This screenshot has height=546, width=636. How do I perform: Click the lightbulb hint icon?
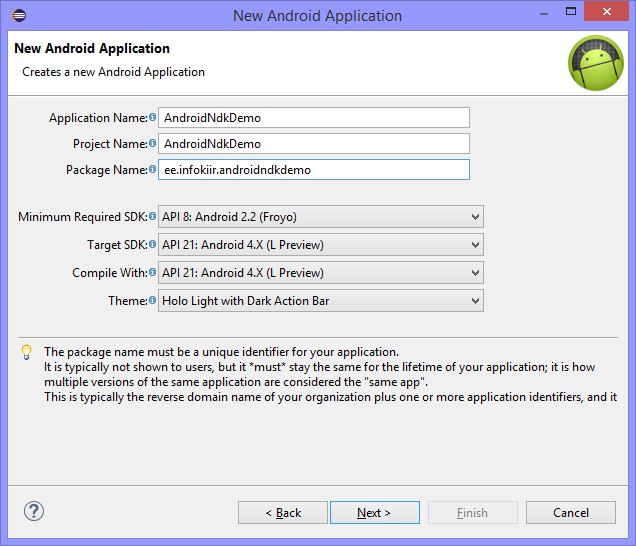(27, 352)
